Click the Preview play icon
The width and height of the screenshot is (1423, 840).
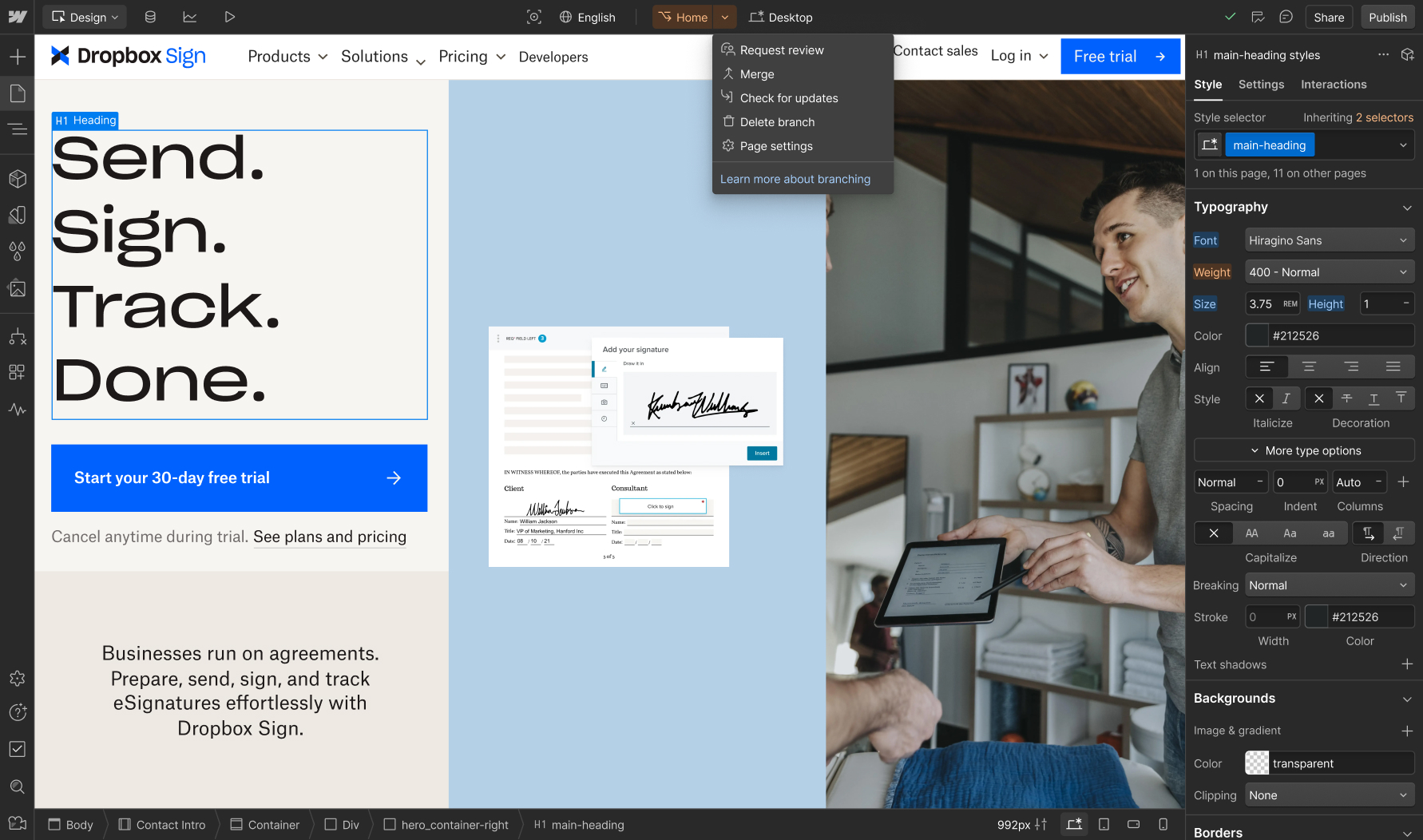click(x=229, y=17)
